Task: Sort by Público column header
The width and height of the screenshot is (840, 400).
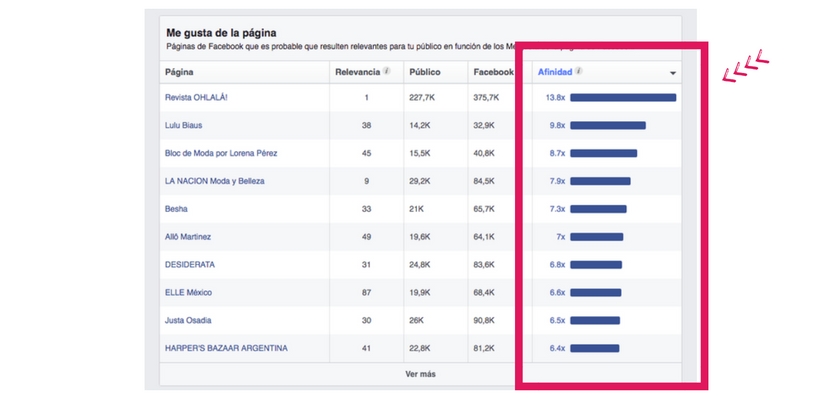Action: (425, 72)
